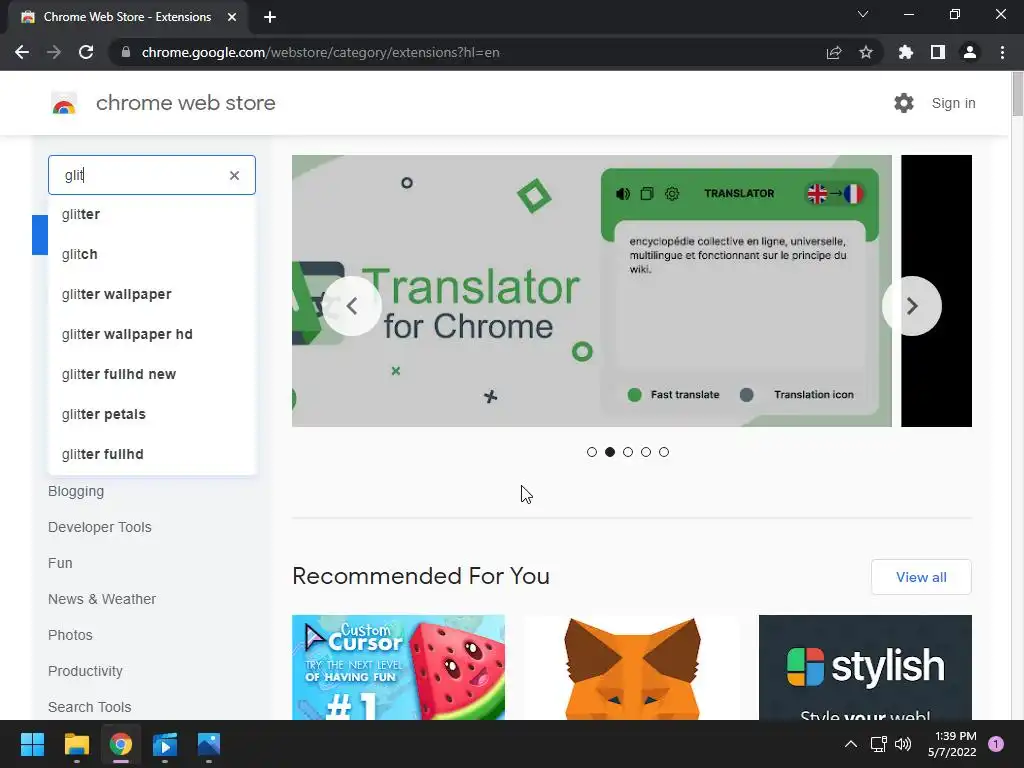
Task: Select the third carousel dot
Action: [628, 452]
